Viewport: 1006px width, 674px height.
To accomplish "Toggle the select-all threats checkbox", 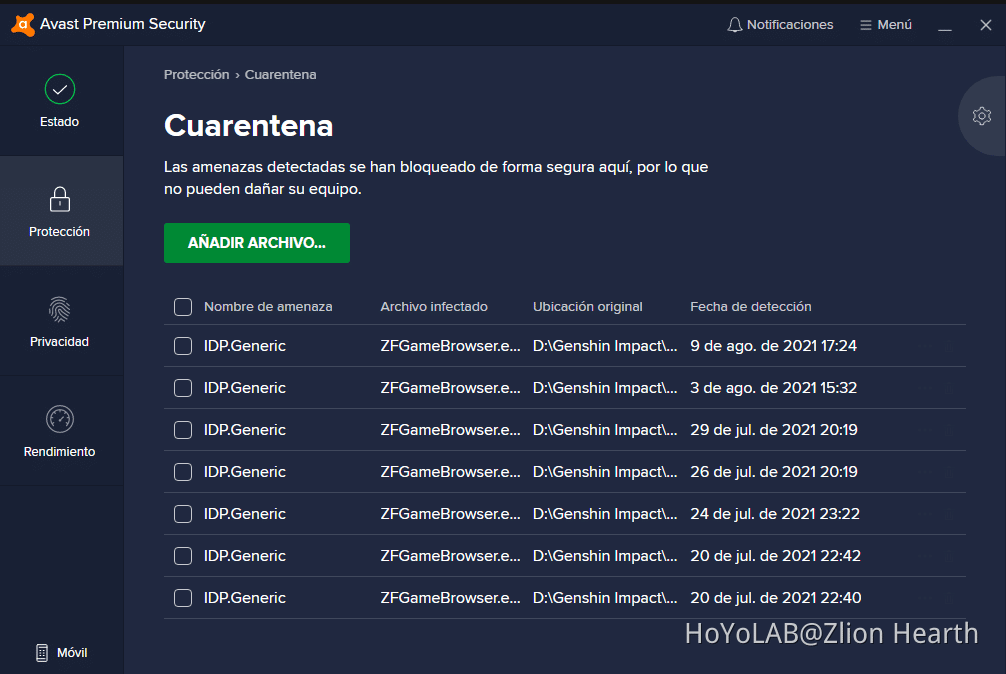I will (x=183, y=307).
